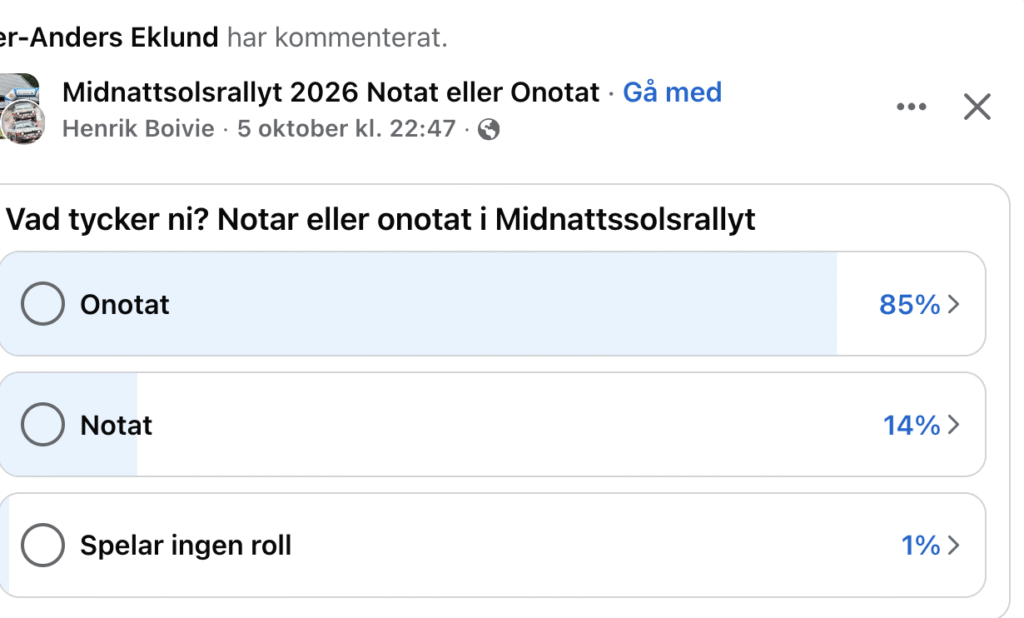This screenshot has height=618, width=1024.
Task: Select the Notat radio button
Action: click(43, 425)
